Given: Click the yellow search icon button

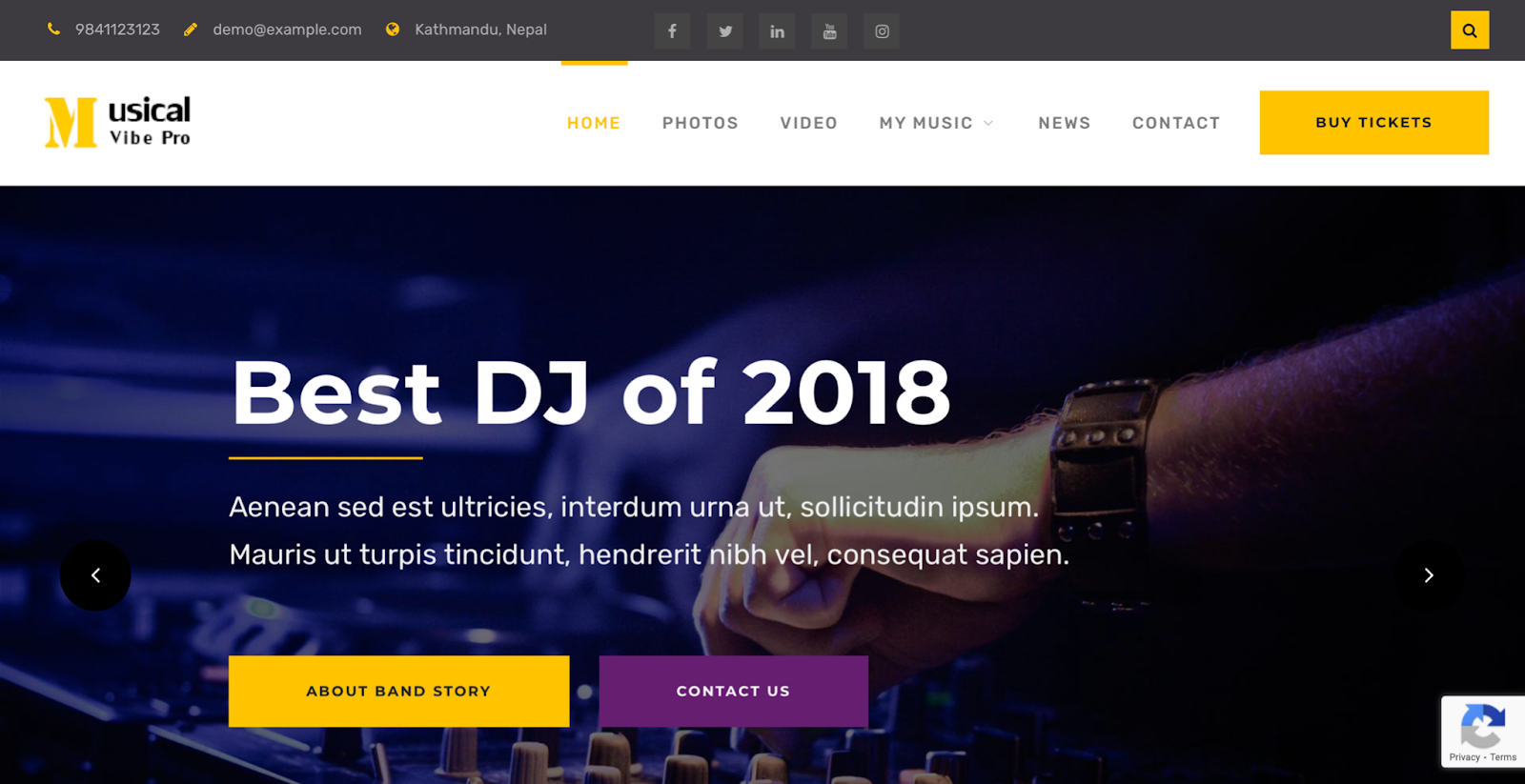Looking at the screenshot, I should click(1470, 30).
